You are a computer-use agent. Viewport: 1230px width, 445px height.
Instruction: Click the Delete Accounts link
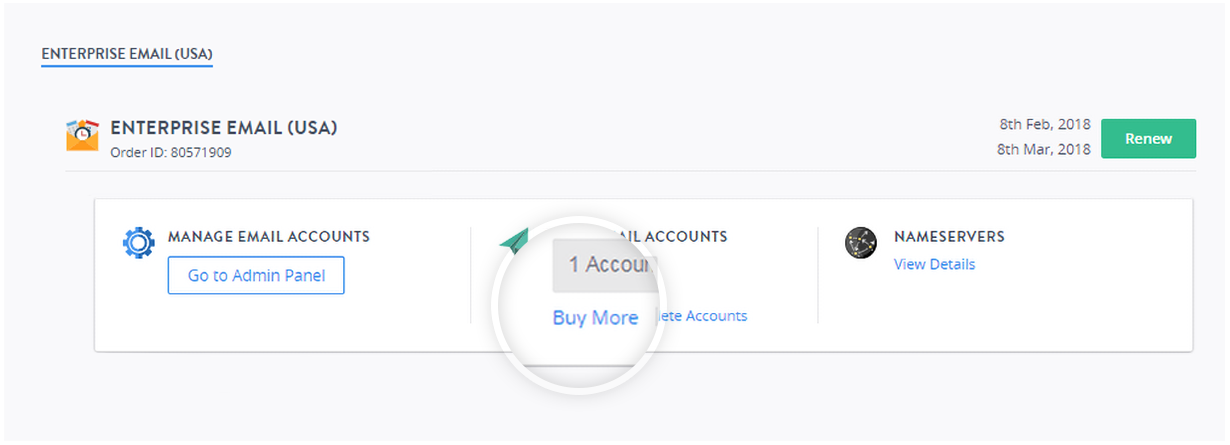[703, 316]
